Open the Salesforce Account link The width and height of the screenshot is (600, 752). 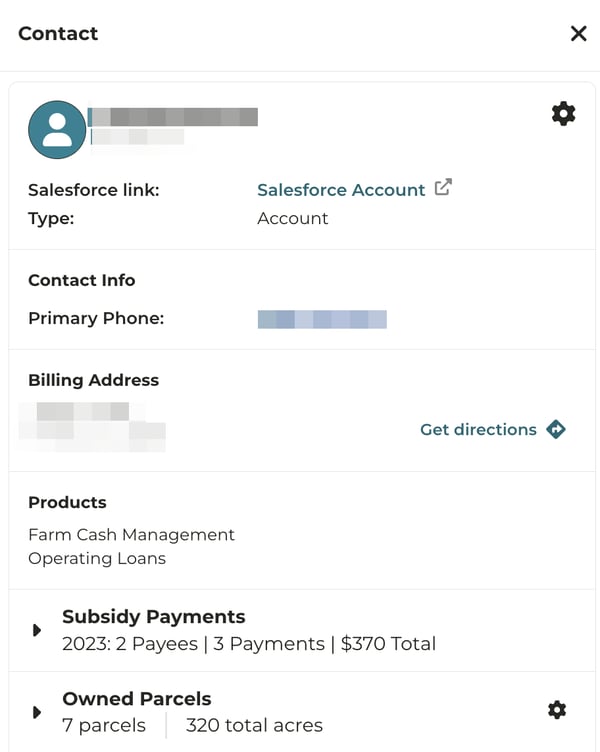pyautogui.click(x=341, y=190)
